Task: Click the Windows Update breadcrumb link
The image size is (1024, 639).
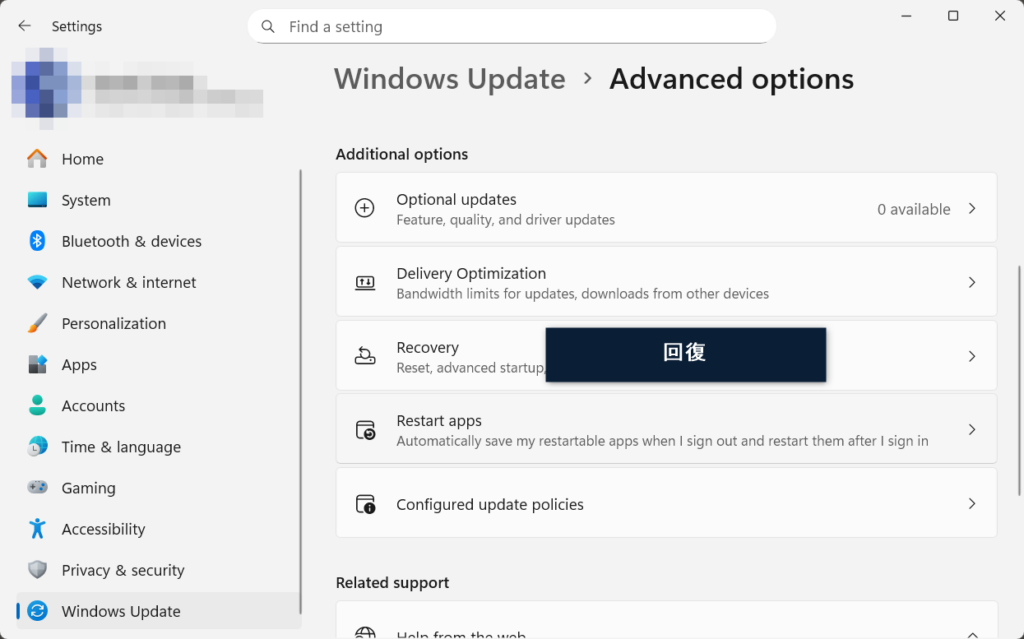Action: tap(450, 78)
